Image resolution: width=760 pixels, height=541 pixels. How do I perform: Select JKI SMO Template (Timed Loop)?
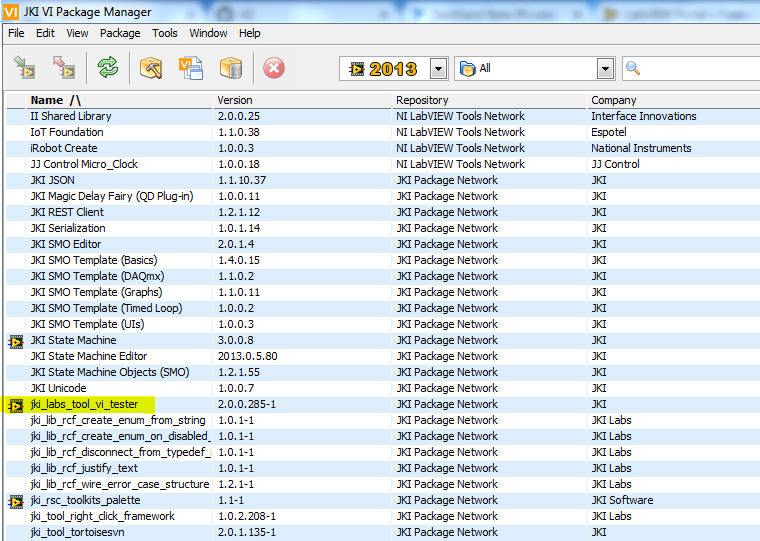[107, 308]
